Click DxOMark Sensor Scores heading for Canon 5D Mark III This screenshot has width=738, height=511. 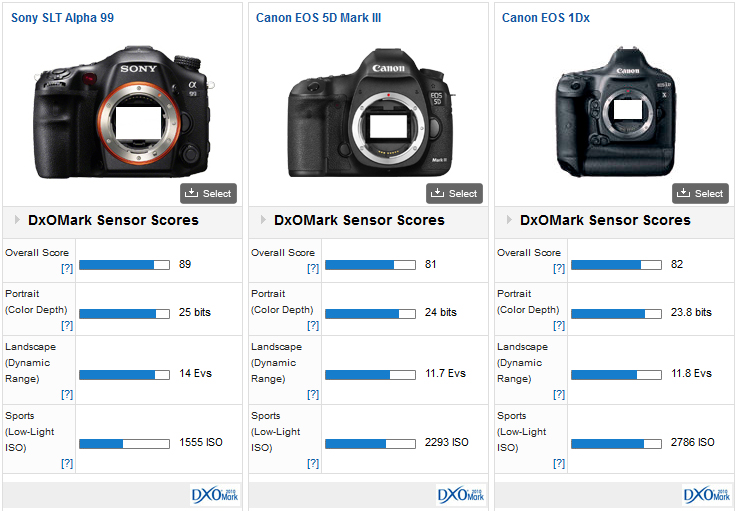[360, 220]
